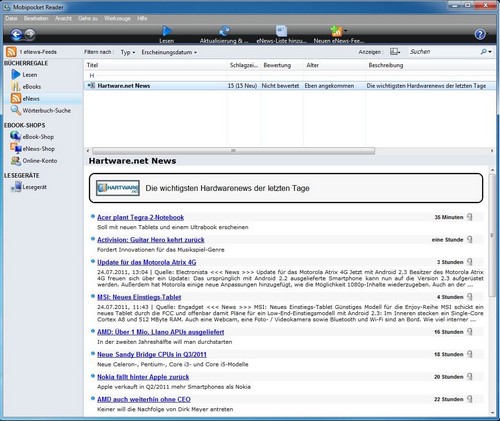Open the Erscheinungsdatum filter dropdown
Image resolution: width=500 pixels, height=421 pixels.
[169, 52]
